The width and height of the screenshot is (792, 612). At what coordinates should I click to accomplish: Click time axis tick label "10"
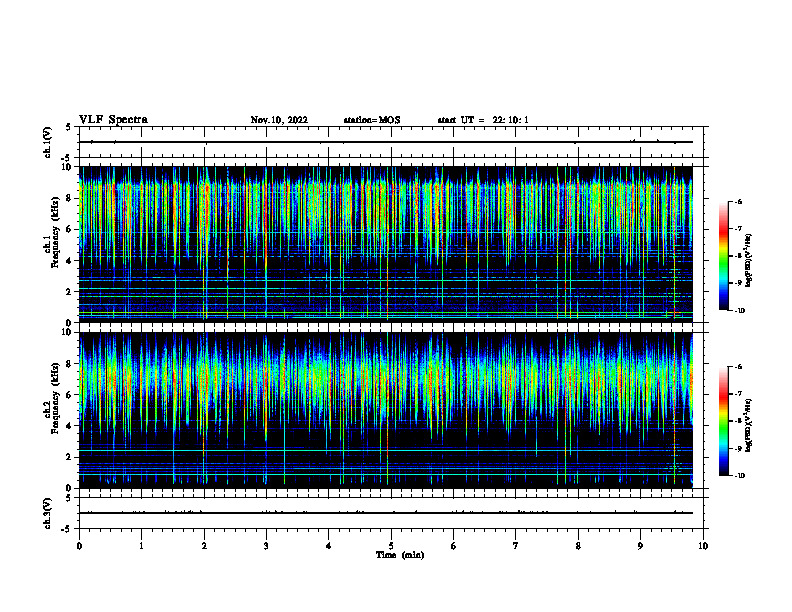tap(703, 546)
